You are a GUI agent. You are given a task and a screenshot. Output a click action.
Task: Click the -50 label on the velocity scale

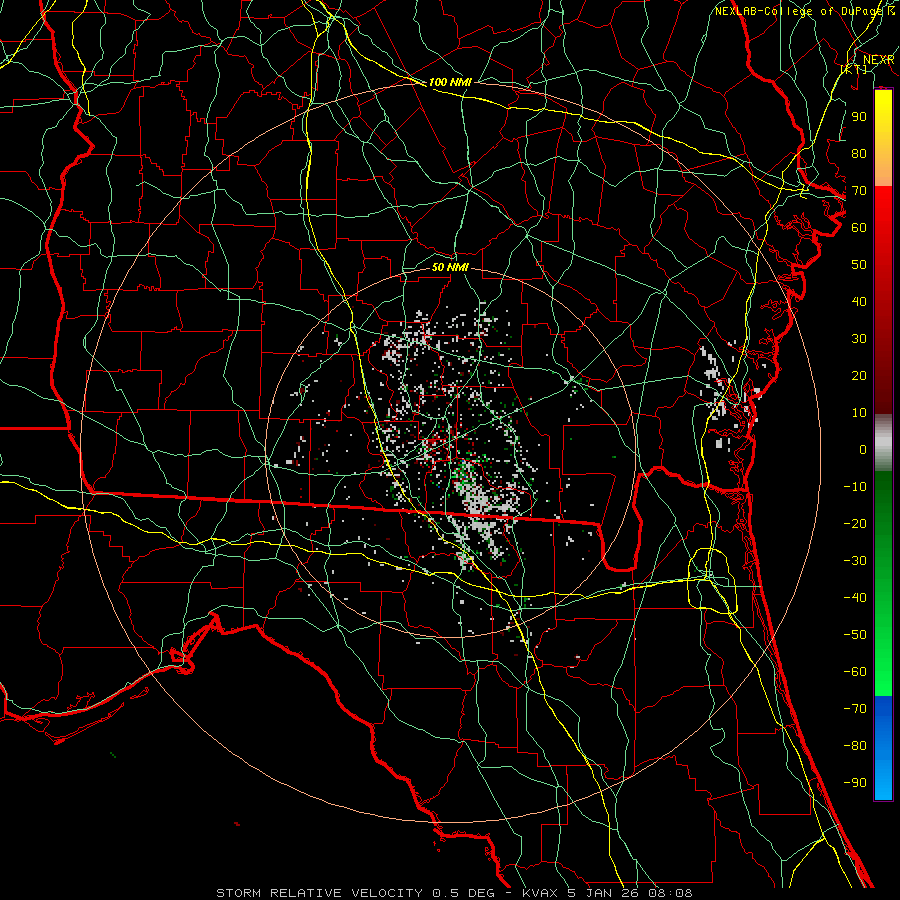[x=855, y=634]
